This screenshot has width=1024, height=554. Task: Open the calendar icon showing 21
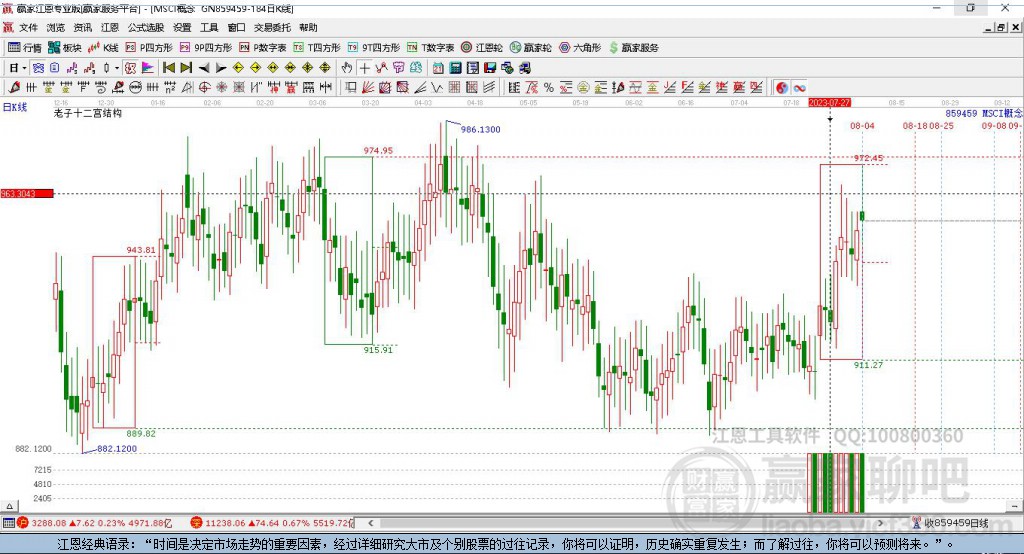coord(438,68)
